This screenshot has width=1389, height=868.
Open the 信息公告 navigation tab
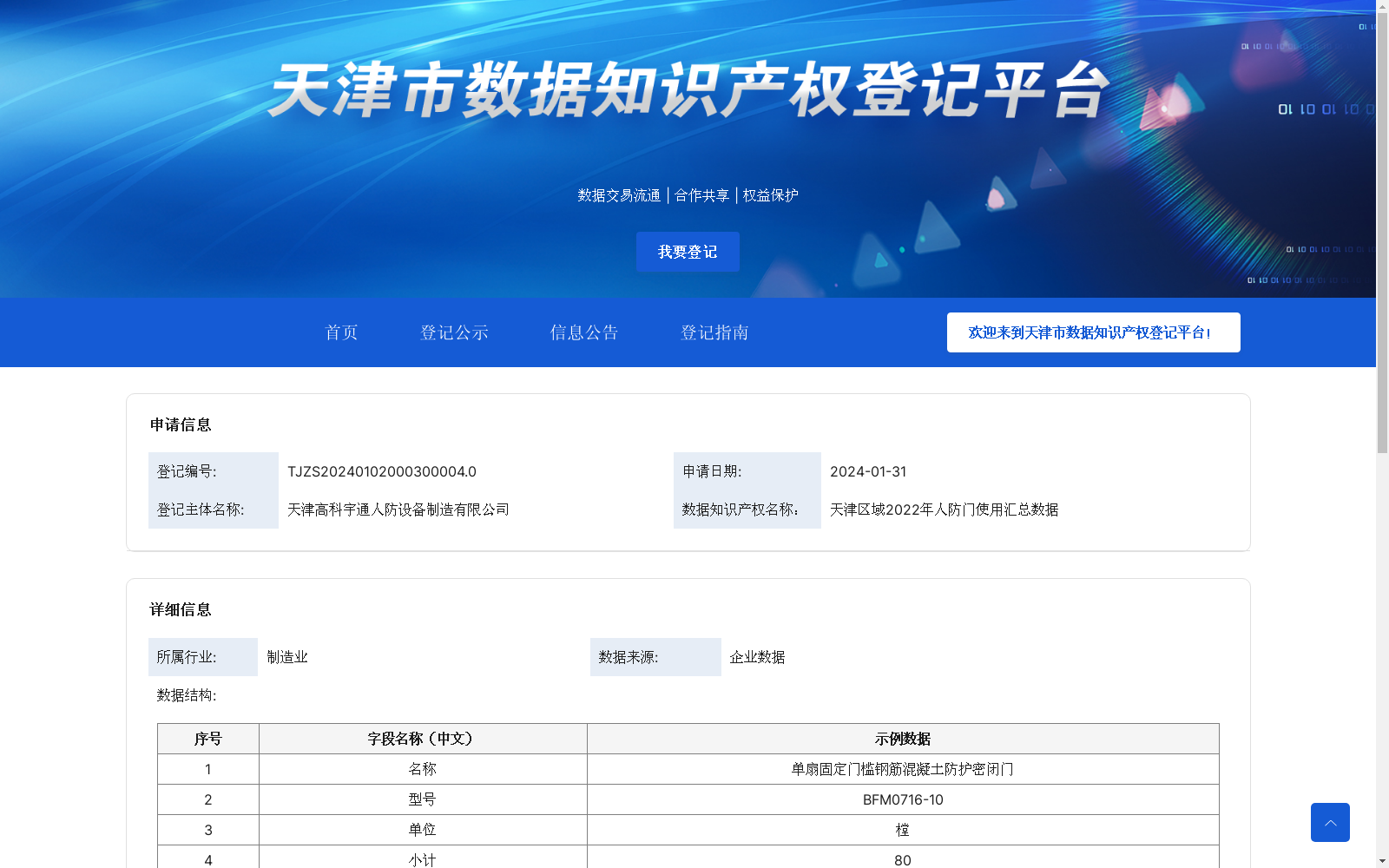point(584,332)
